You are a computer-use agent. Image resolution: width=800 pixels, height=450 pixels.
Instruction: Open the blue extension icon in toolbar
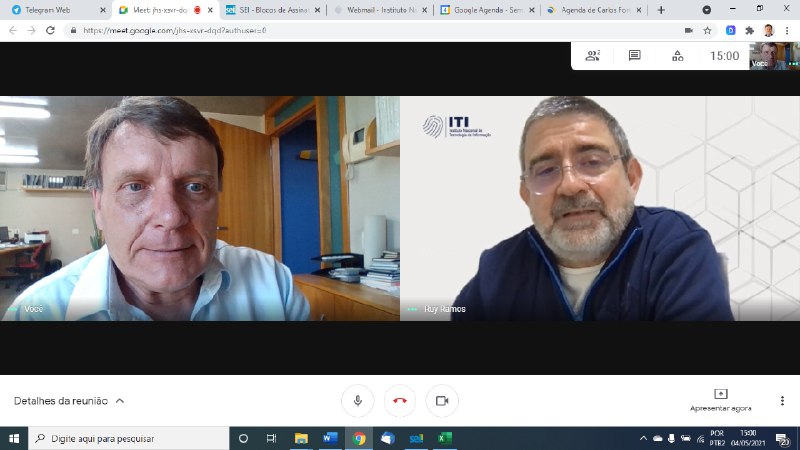[x=731, y=31]
